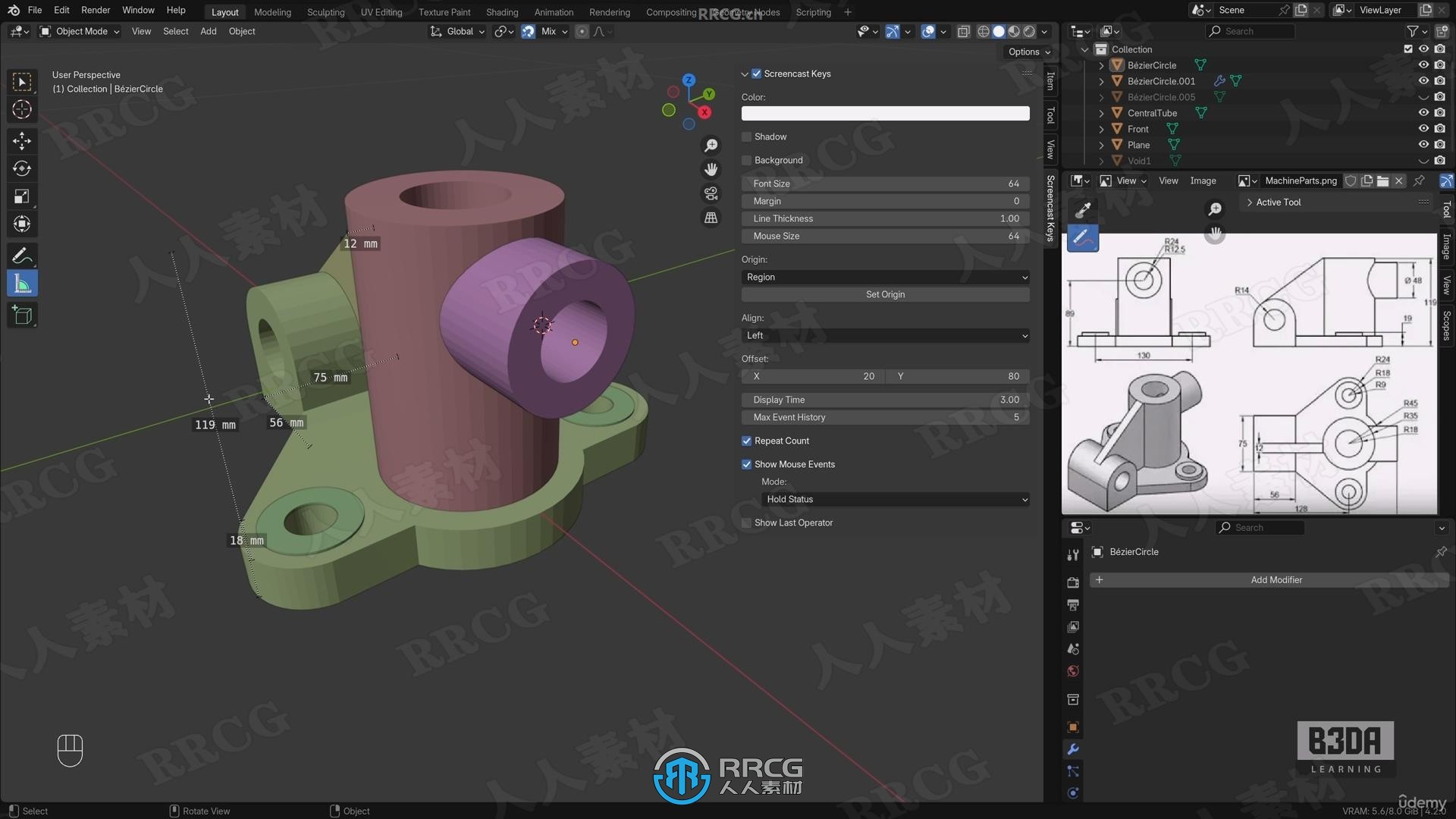Switch perspective/orthographic grid icon

click(x=711, y=218)
